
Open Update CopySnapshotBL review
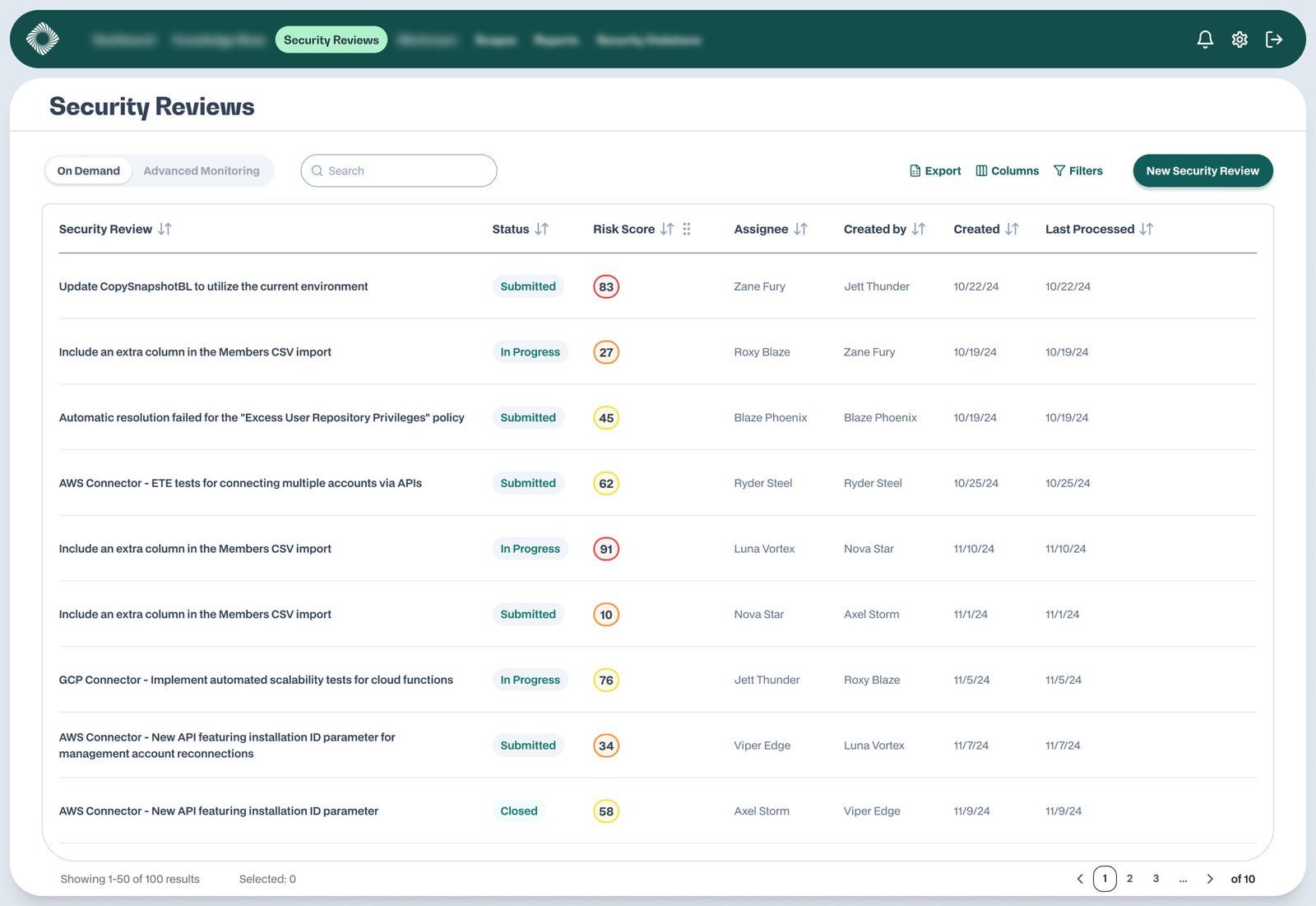(x=214, y=286)
